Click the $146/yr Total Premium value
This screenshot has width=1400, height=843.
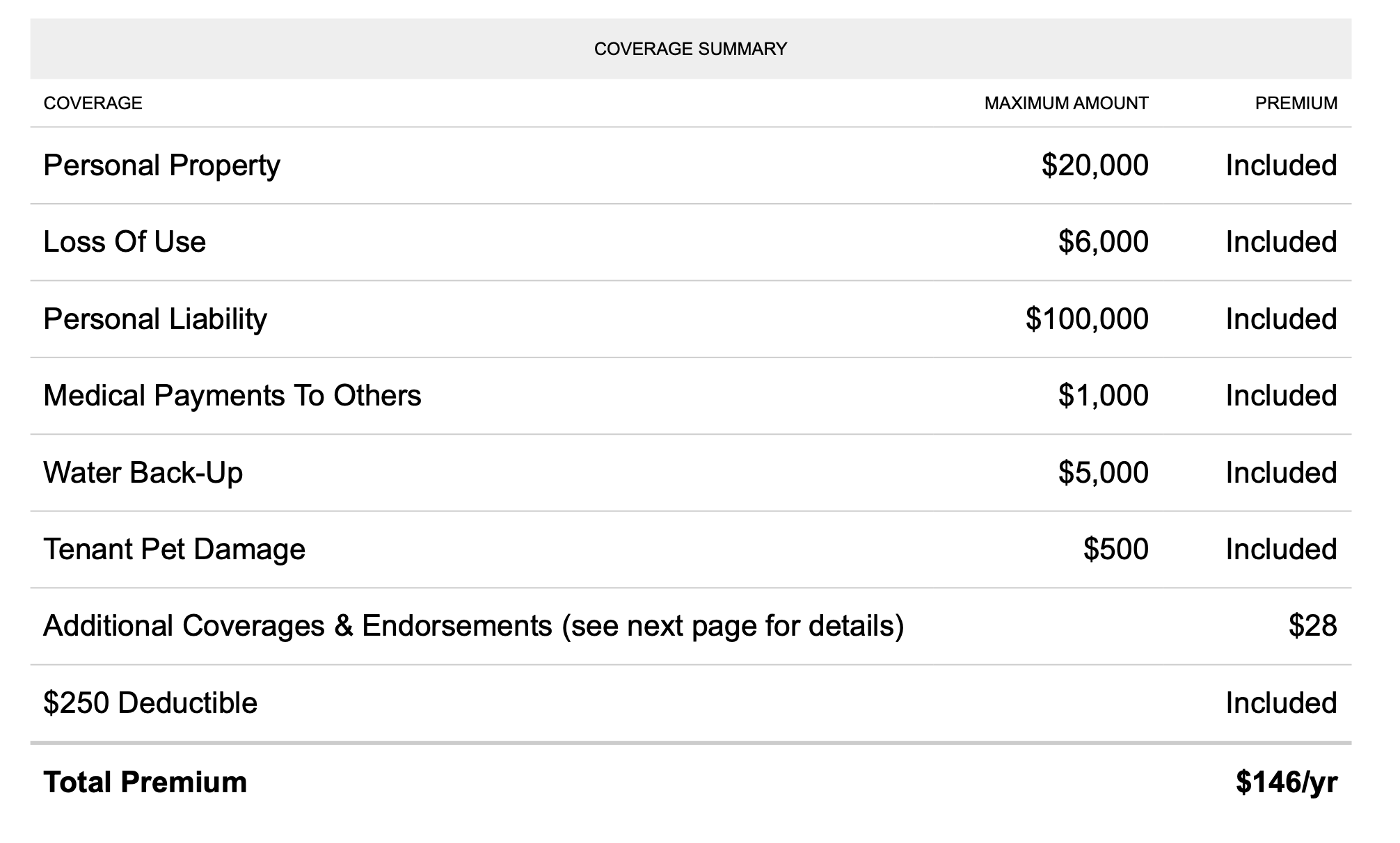[x=1287, y=782]
